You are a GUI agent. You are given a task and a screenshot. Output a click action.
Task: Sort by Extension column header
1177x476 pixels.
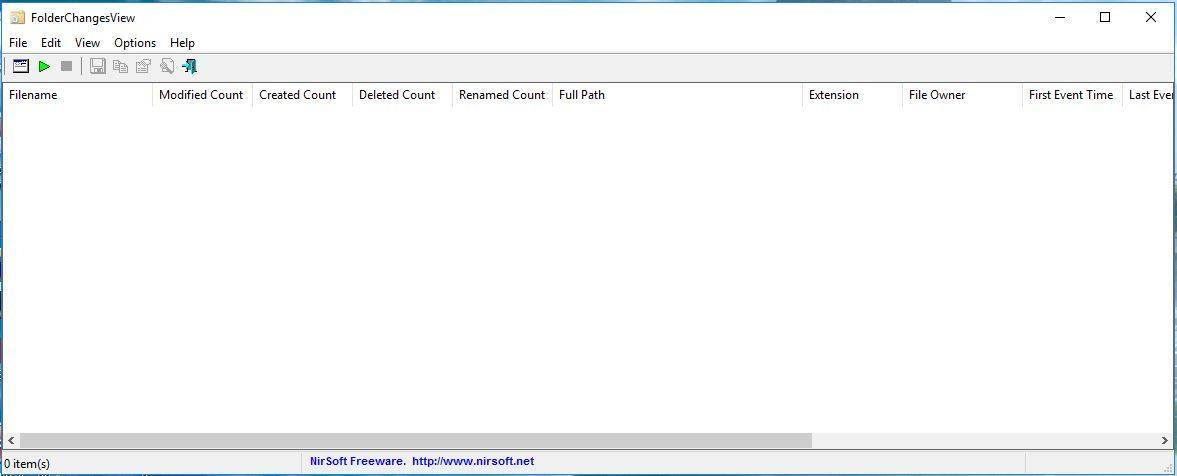tap(852, 95)
